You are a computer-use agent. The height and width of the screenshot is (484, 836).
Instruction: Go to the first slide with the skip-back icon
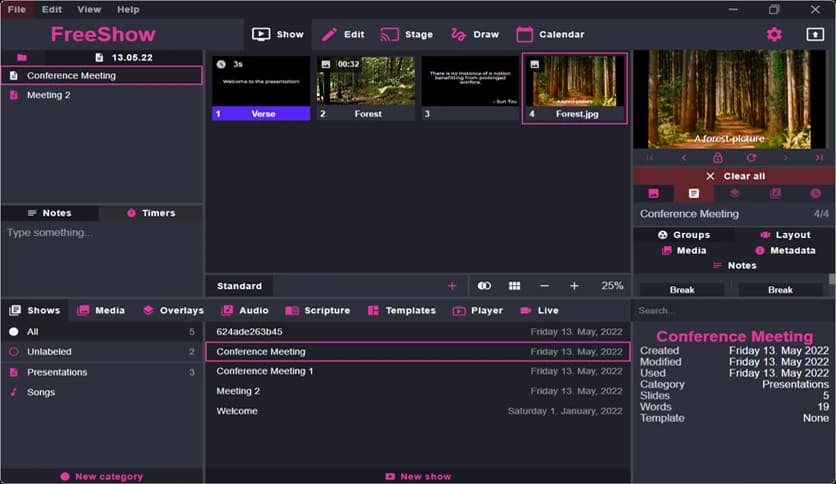coord(650,158)
